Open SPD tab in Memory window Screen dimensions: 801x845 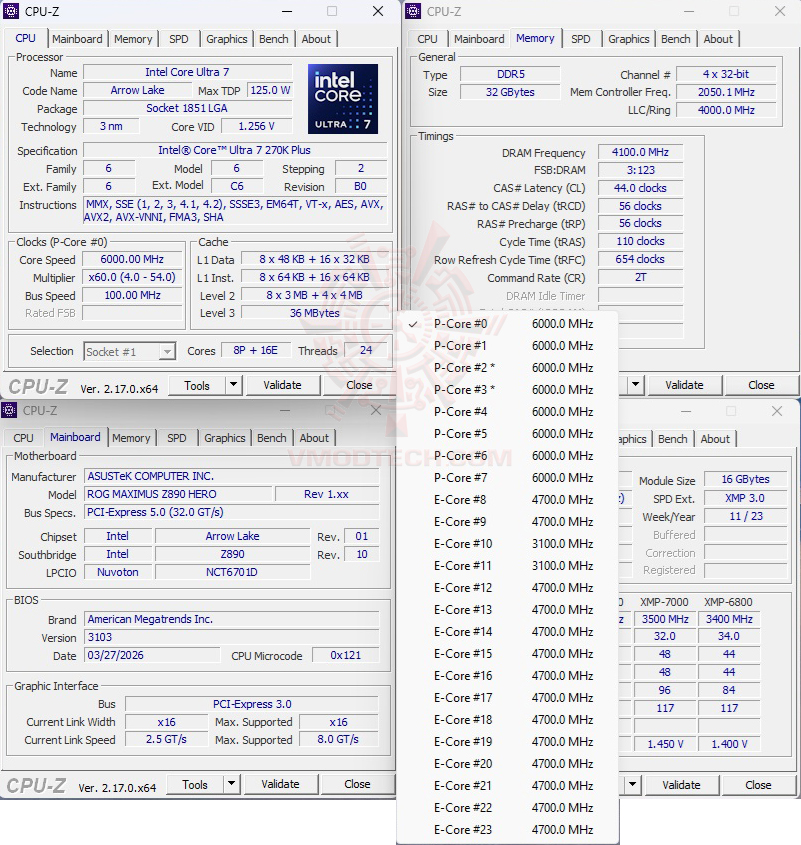(581, 39)
